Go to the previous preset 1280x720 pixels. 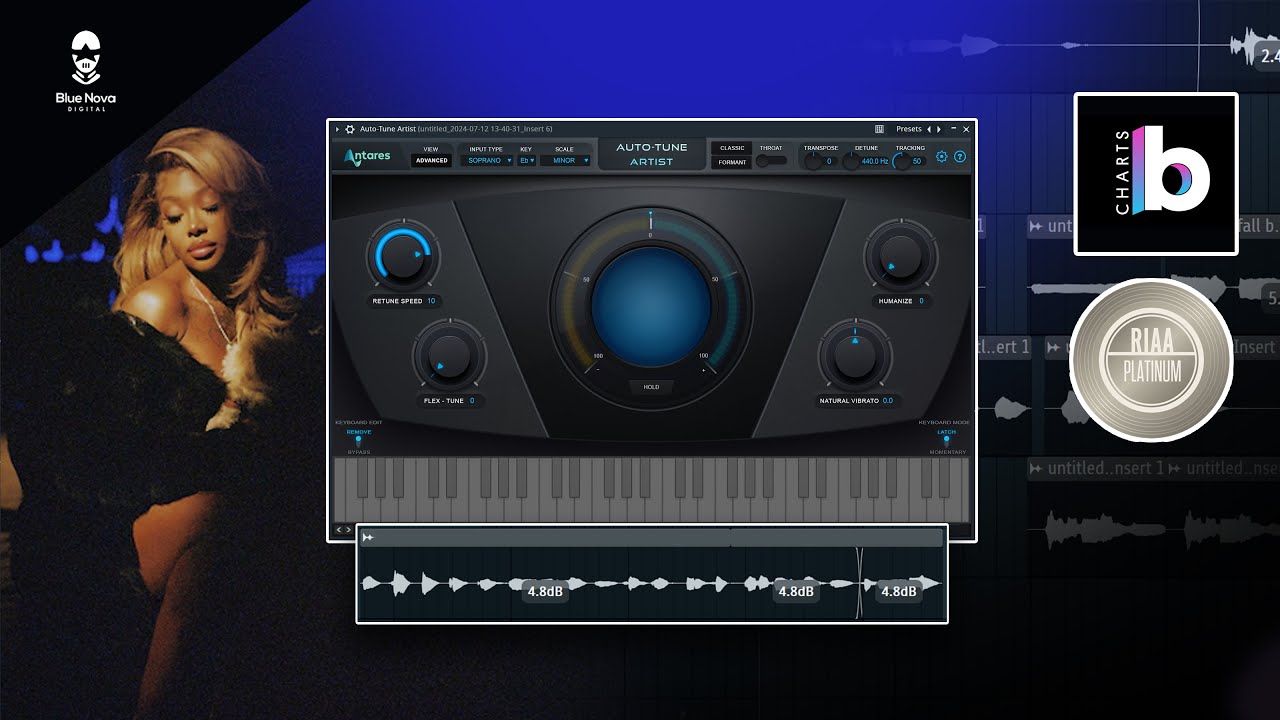pos(929,129)
